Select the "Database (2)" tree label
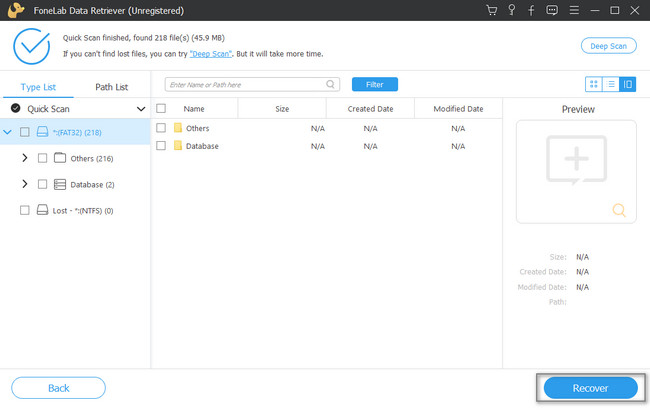The height and width of the screenshot is (412, 650). 92,184
